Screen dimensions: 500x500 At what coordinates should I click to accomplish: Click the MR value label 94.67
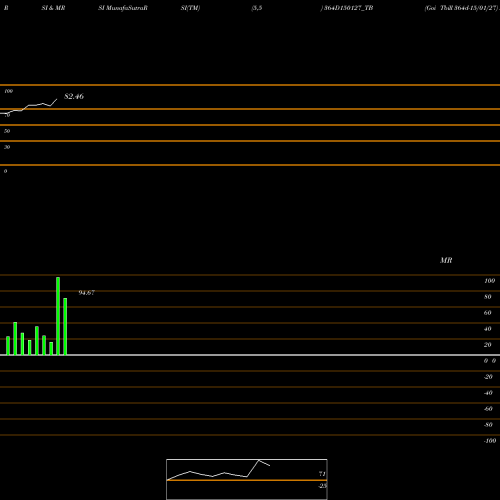86,293
